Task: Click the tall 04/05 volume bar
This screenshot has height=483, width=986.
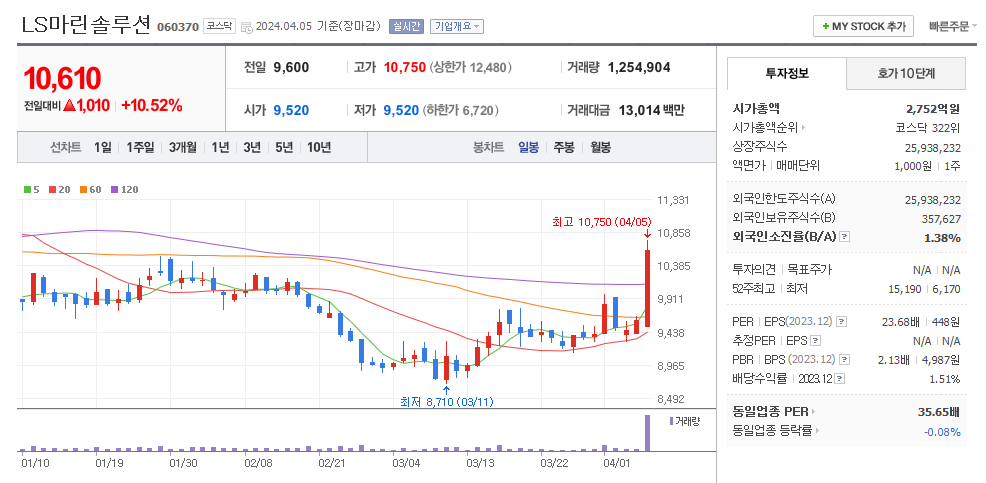Action: pos(647,433)
